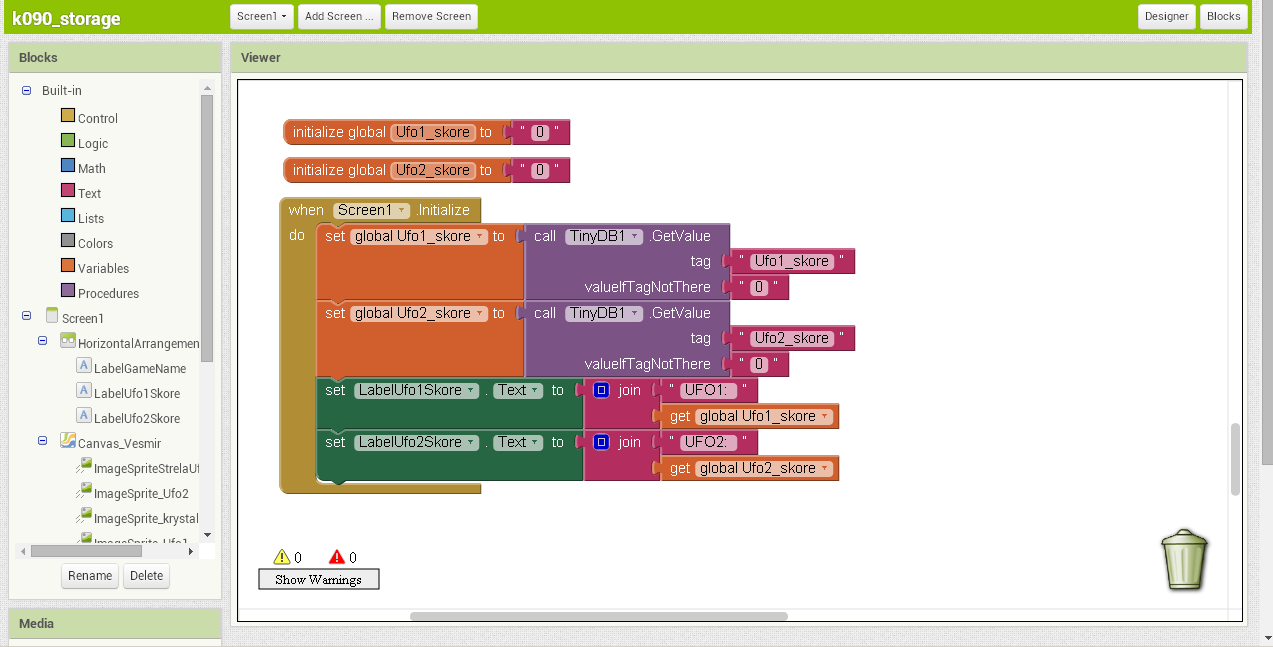Collapse the Canvas_Vesmir tree node
Image resolution: width=1273 pixels, height=647 pixels.
(x=43, y=441)
